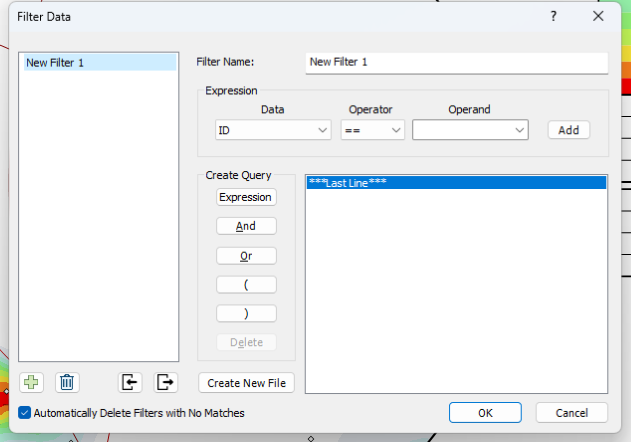Delete selected filter with trash icon

(x=67, y=382)
